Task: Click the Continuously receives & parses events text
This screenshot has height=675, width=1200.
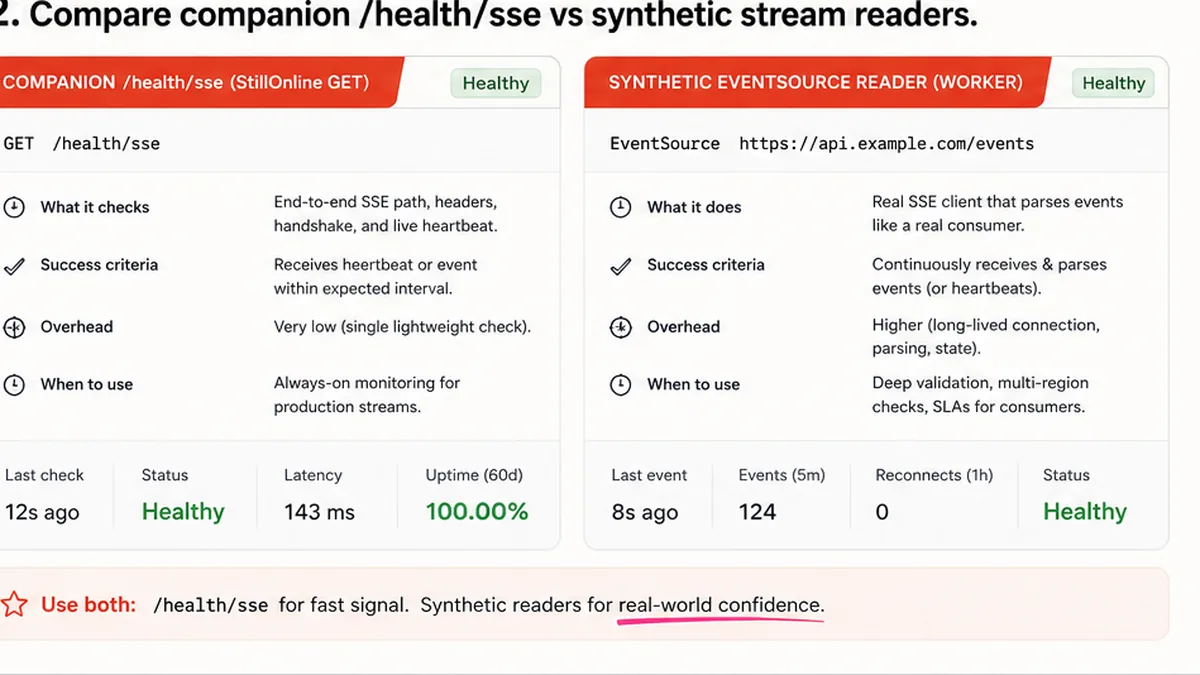Action: 990,277
